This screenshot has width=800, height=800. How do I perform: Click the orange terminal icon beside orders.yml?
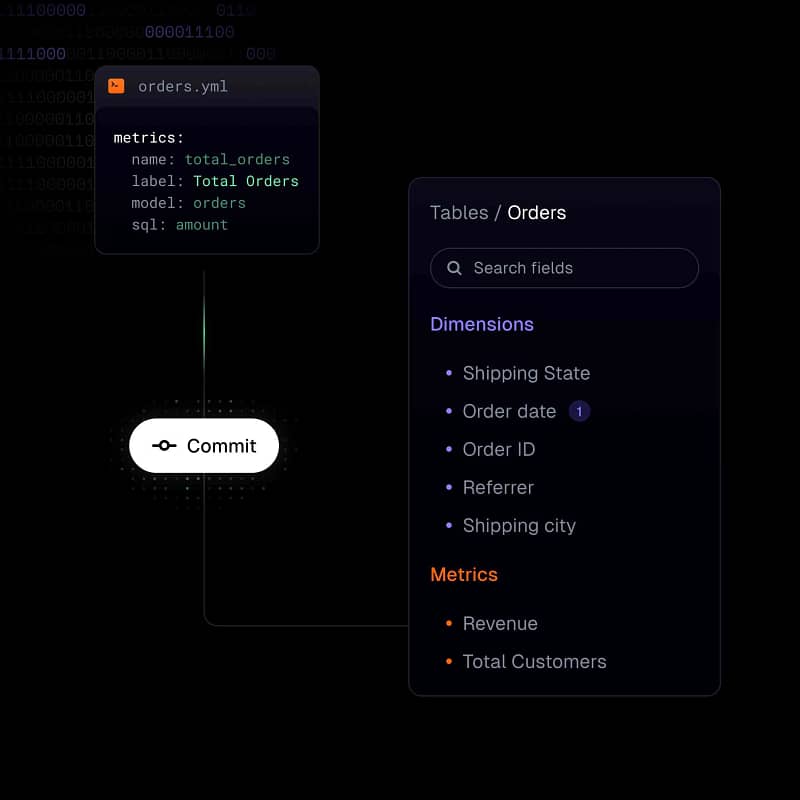[x=116, y=86]
